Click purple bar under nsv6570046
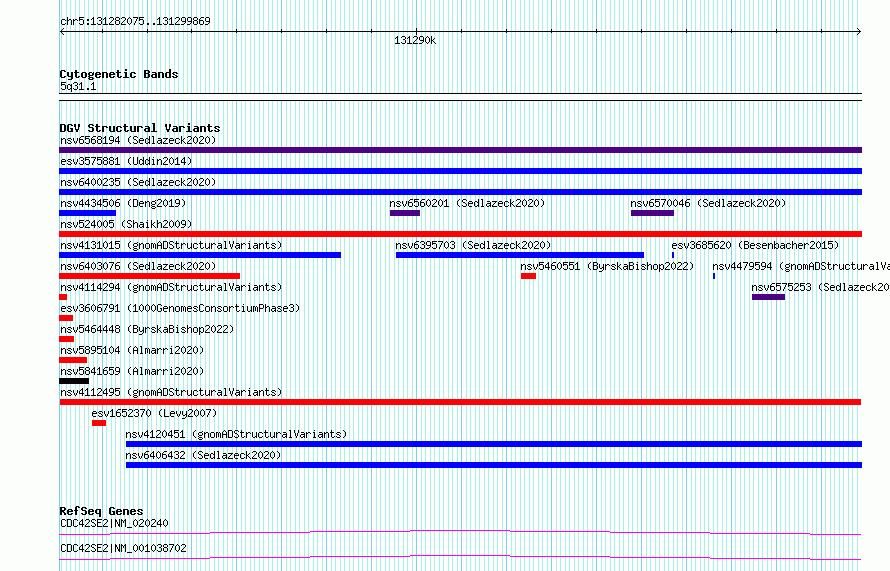Screen dimensions: 890x571 pos(652,213)
